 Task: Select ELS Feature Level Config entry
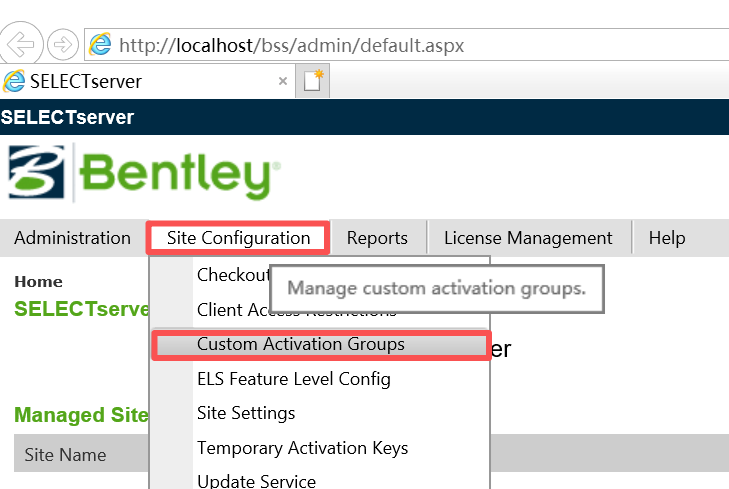[294, 379]
